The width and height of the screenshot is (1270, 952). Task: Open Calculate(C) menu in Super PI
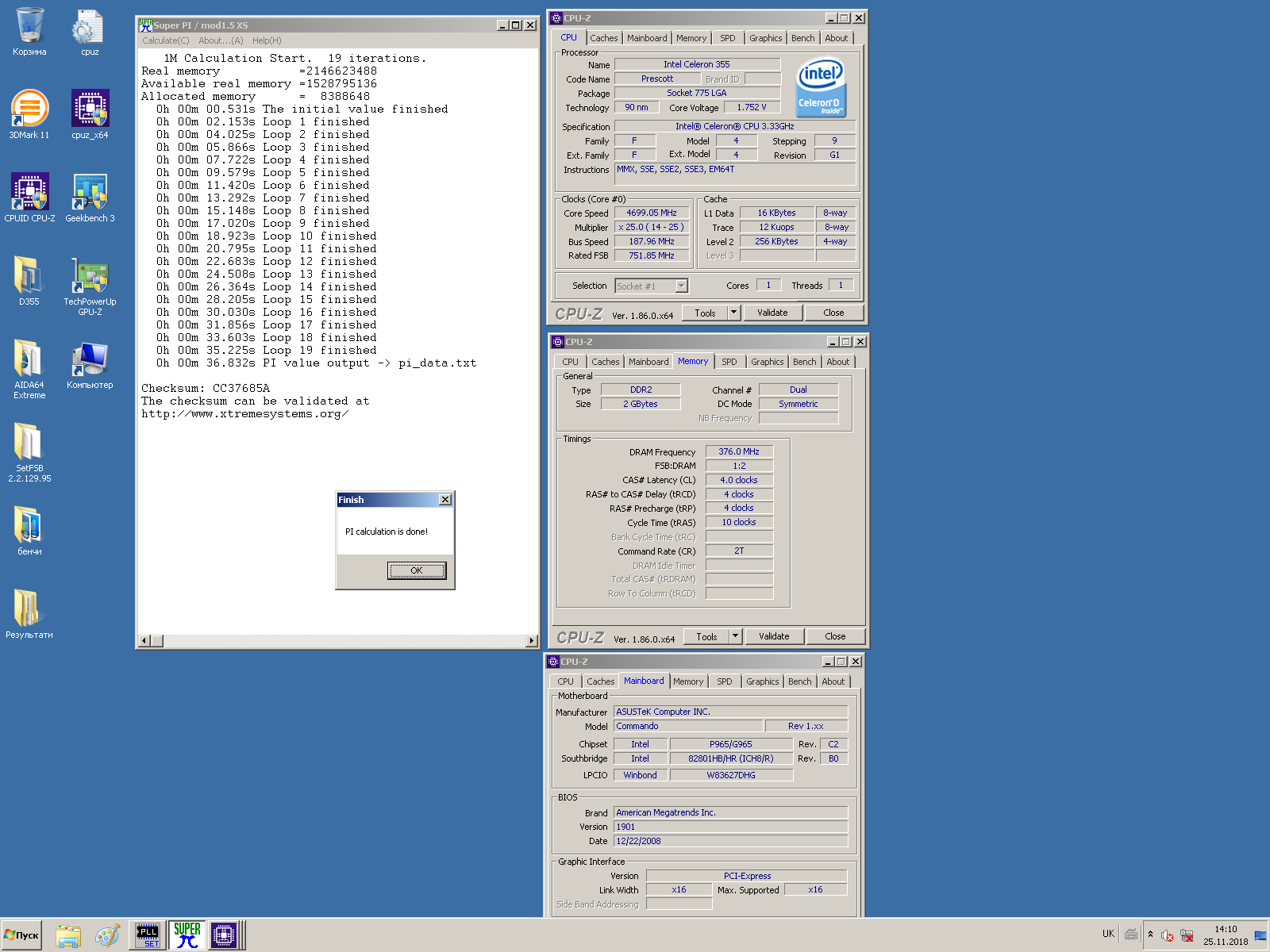166,40
